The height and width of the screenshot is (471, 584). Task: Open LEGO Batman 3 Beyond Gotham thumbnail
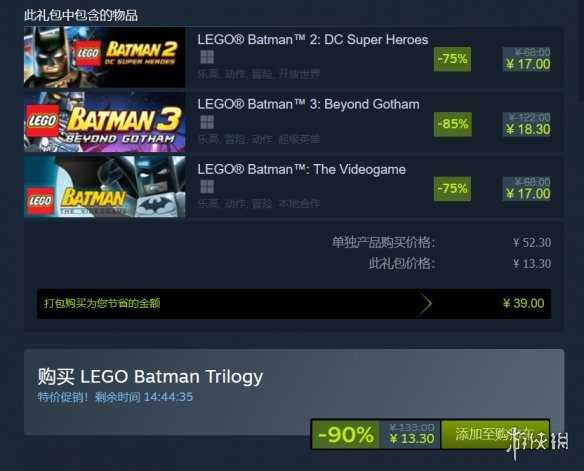105,122
